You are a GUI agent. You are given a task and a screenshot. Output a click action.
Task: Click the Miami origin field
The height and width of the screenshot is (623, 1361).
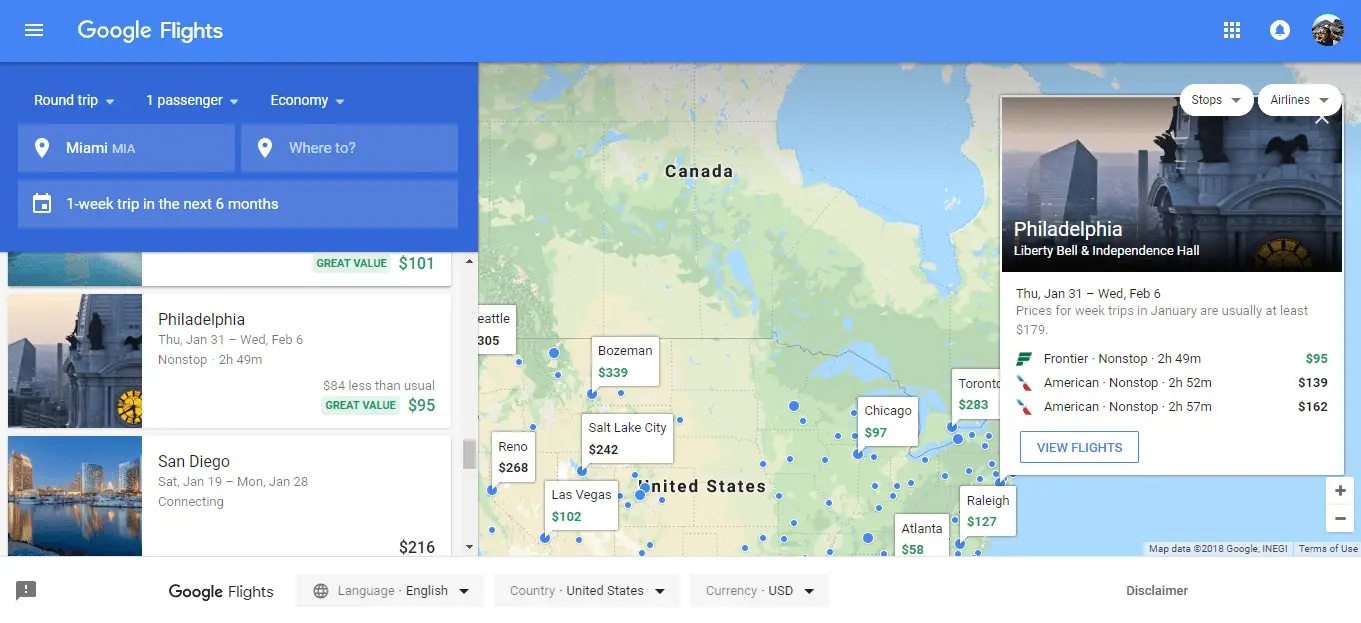click(x=126, y=148)
